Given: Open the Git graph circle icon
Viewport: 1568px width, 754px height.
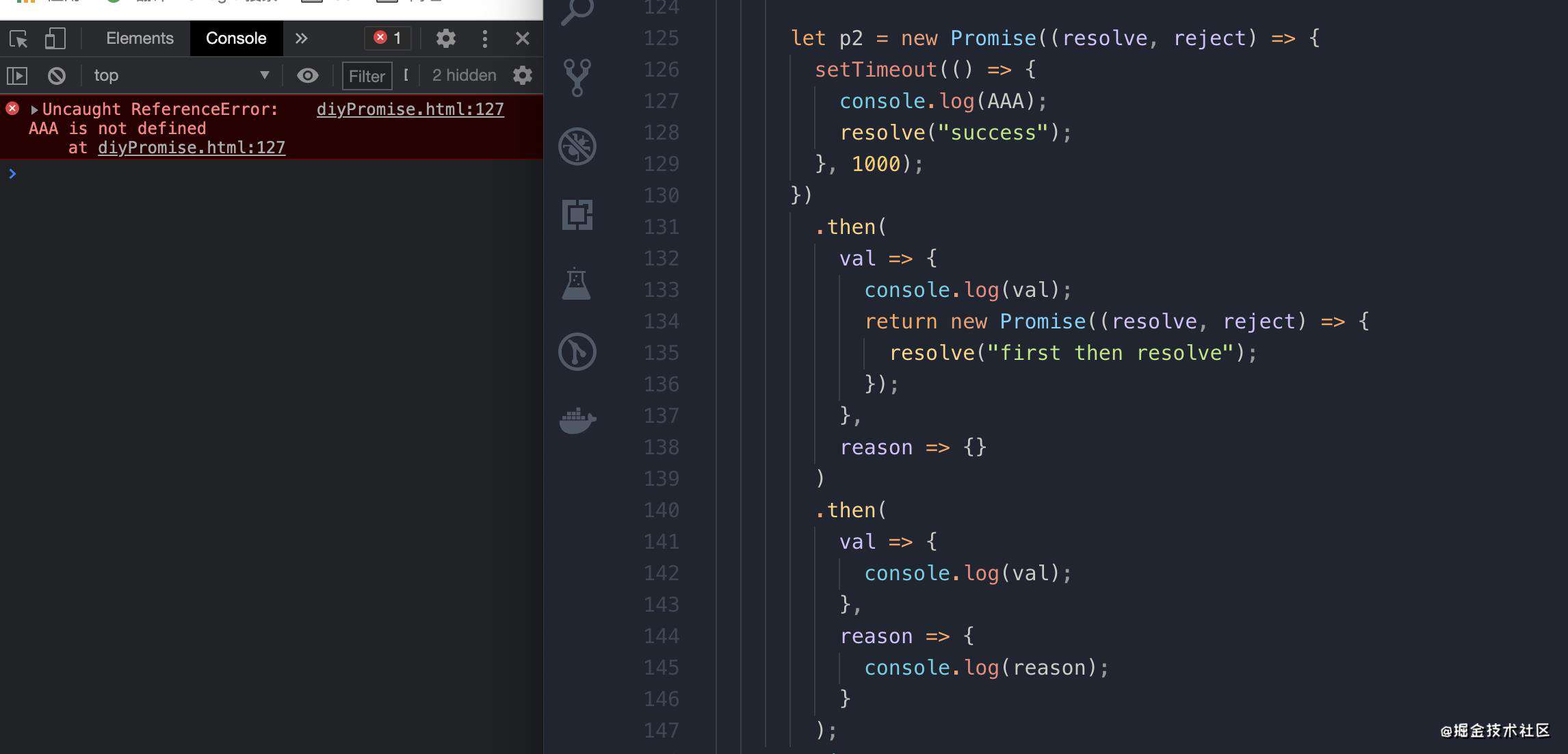Looking at the screenshot, I should point(577,352).
